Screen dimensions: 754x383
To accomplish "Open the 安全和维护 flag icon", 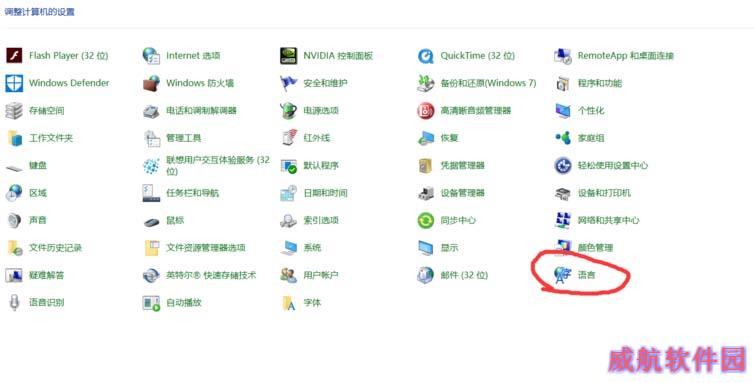I will click(x=289, y=83).
